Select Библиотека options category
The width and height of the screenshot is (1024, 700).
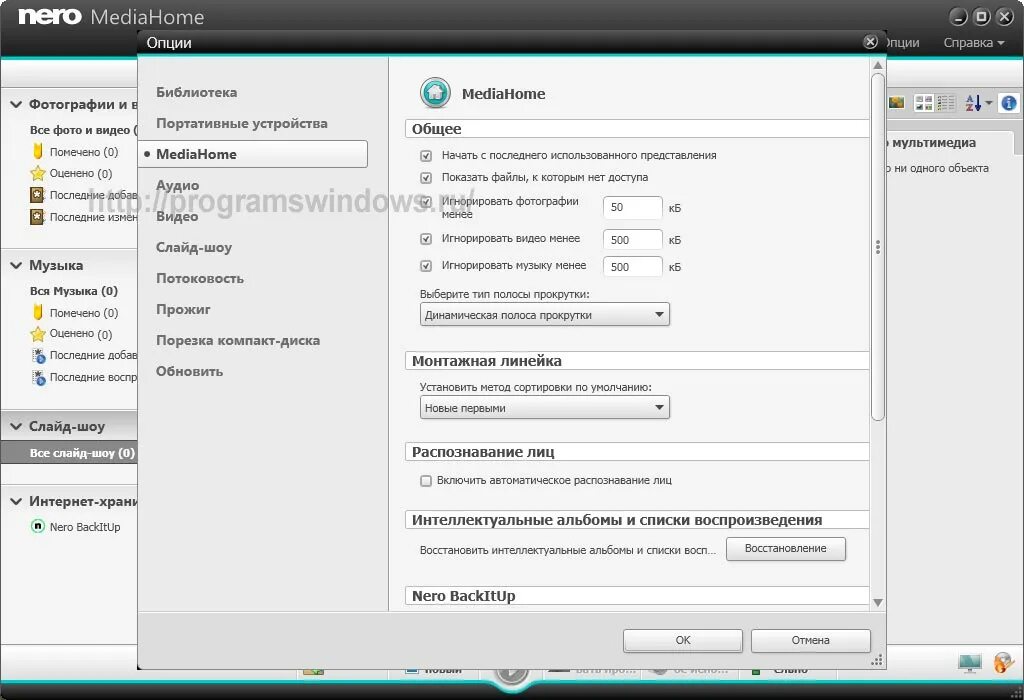(x=197, y=92)
